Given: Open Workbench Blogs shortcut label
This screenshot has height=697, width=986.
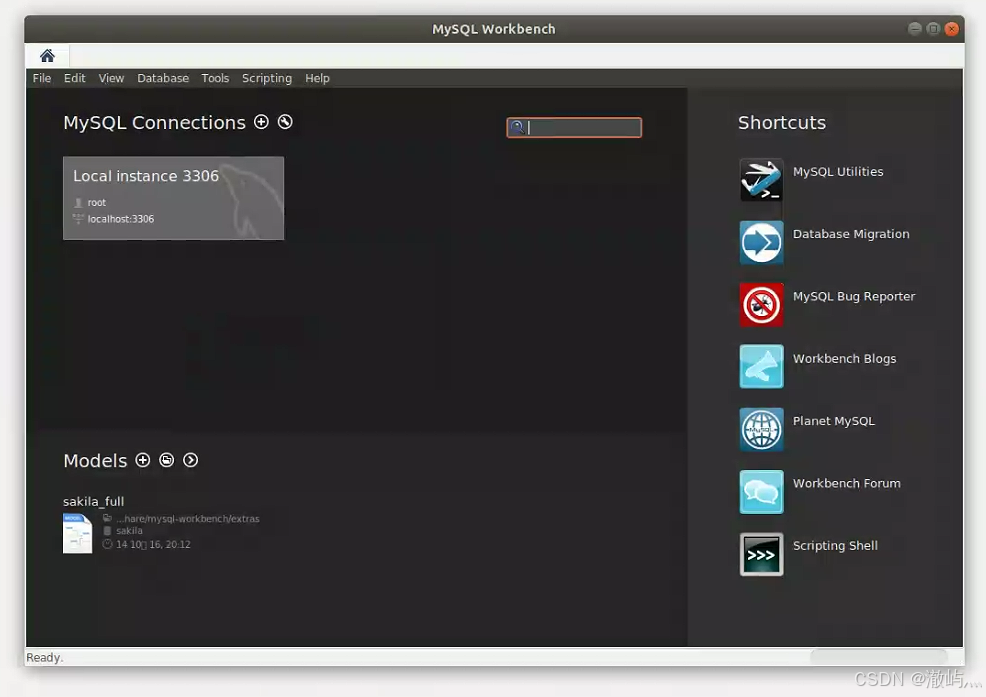Looking at the screenshot, I should click(845, 359).
